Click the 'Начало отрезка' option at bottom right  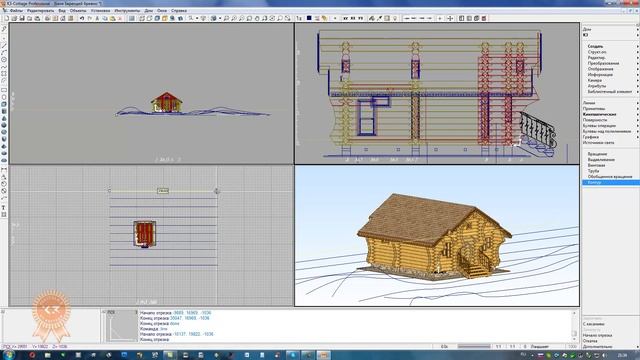[597, 335]
